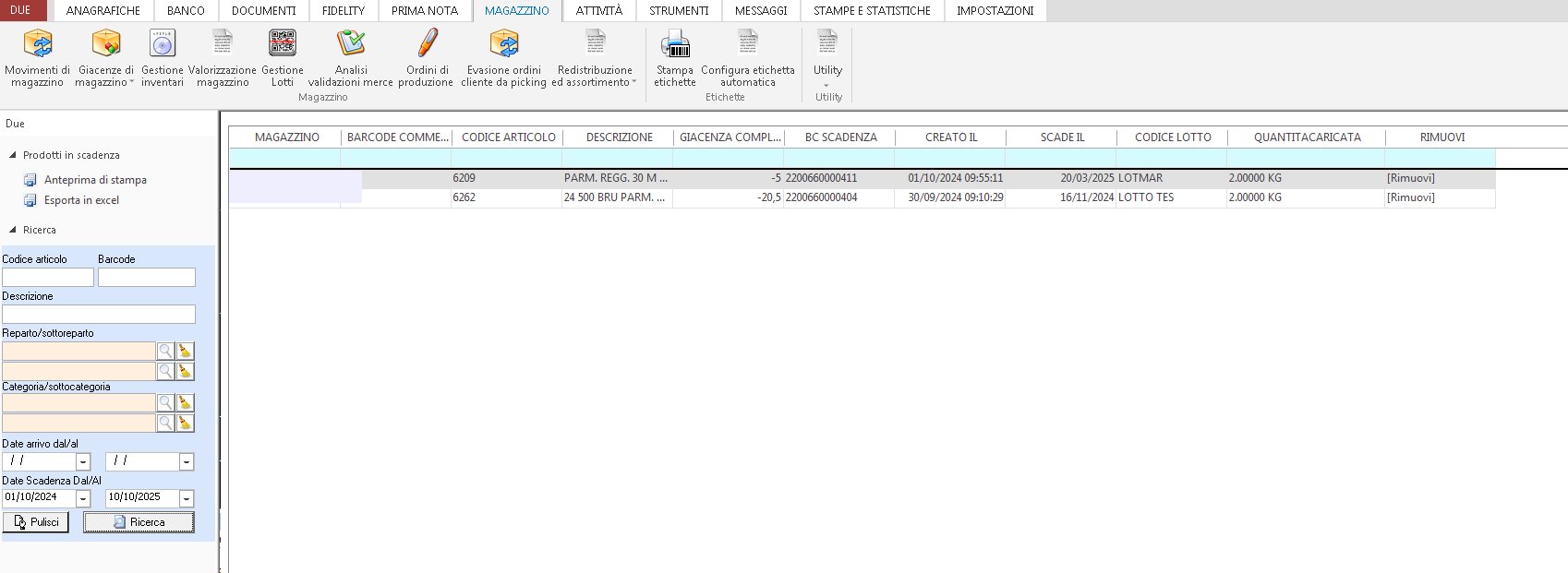The height and width of the screenshot is (573, 1568).
Task: Sort by GIACENZA COMPL... column header
Action: pos(730,137)
